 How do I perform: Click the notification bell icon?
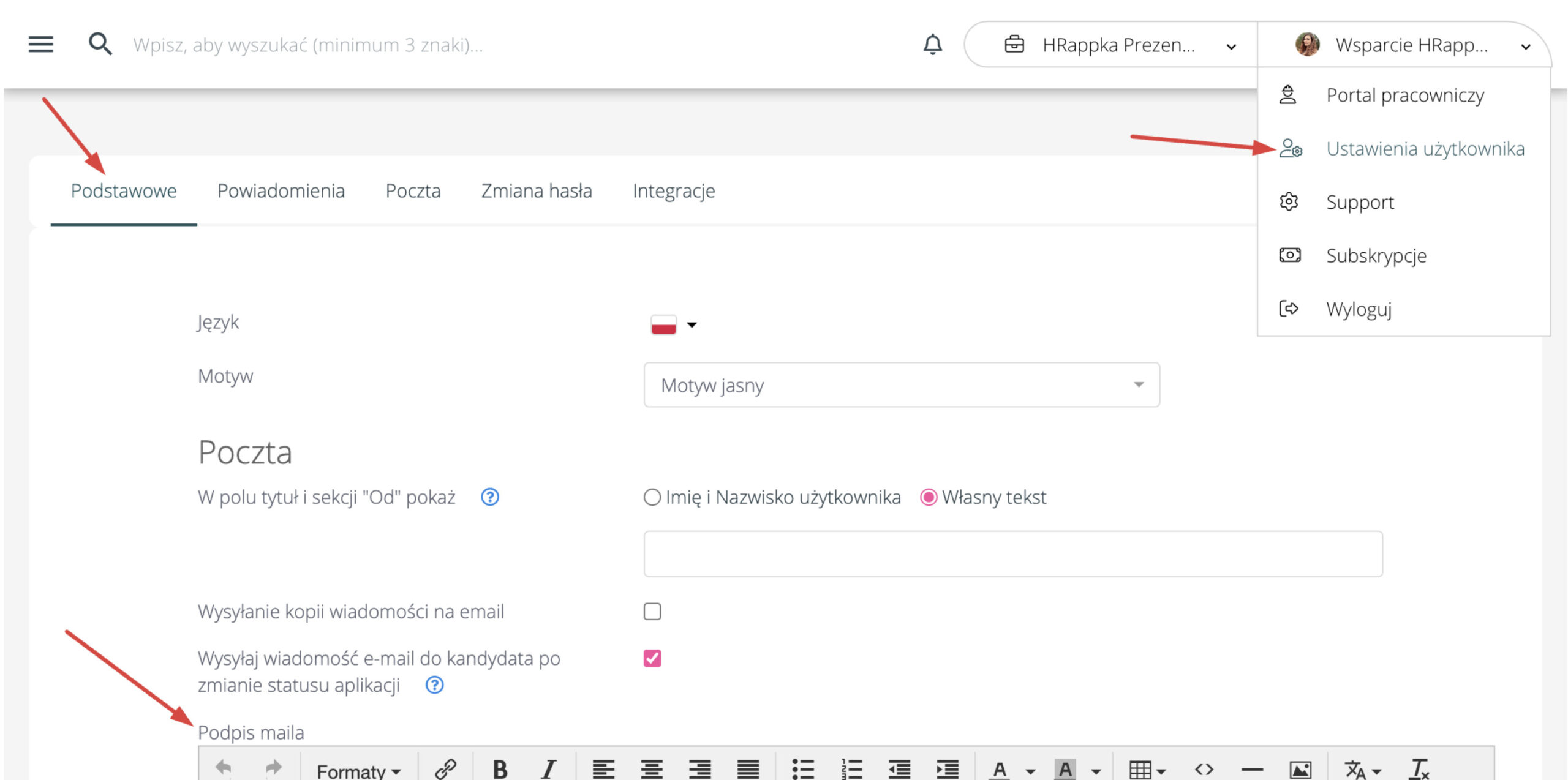point(932,44)
